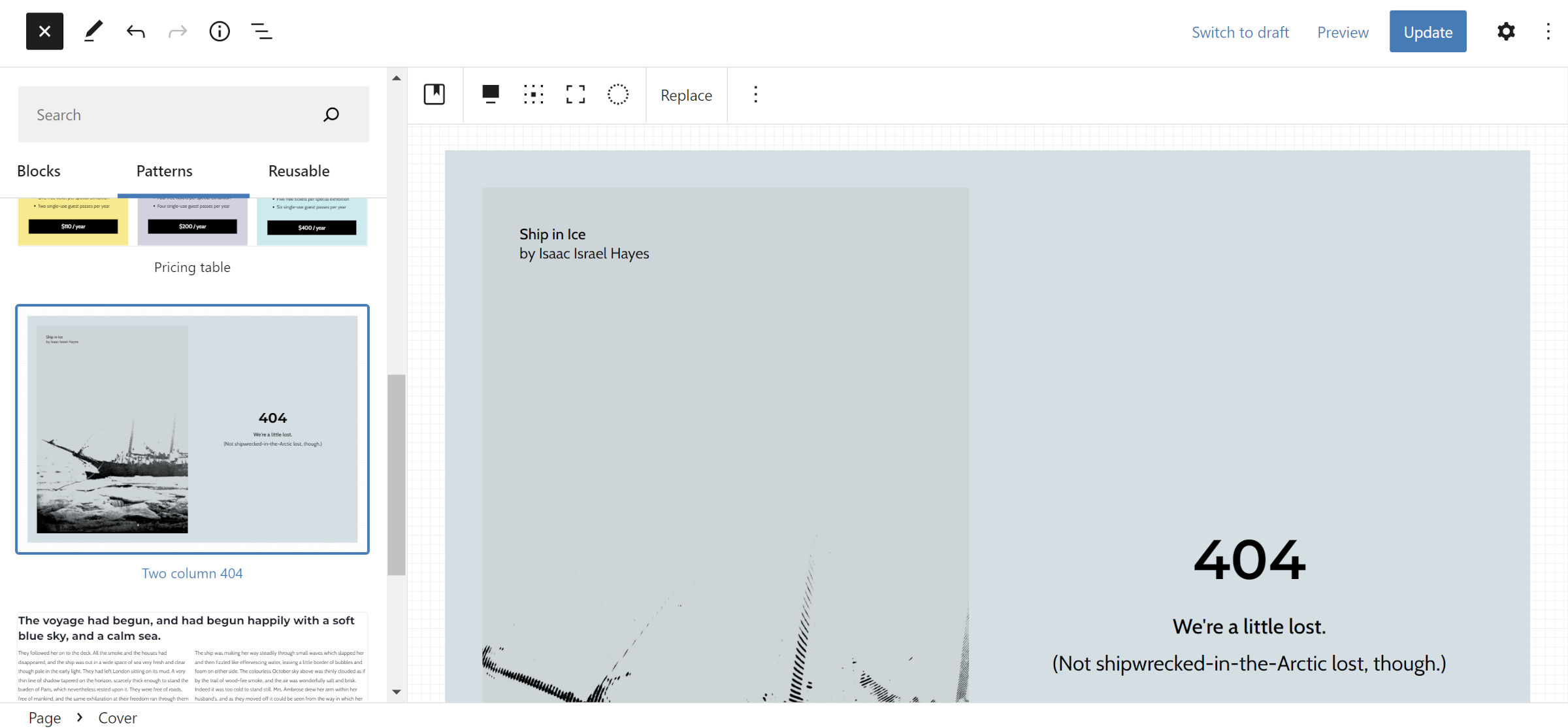Select the document info icon

[219, 31]
